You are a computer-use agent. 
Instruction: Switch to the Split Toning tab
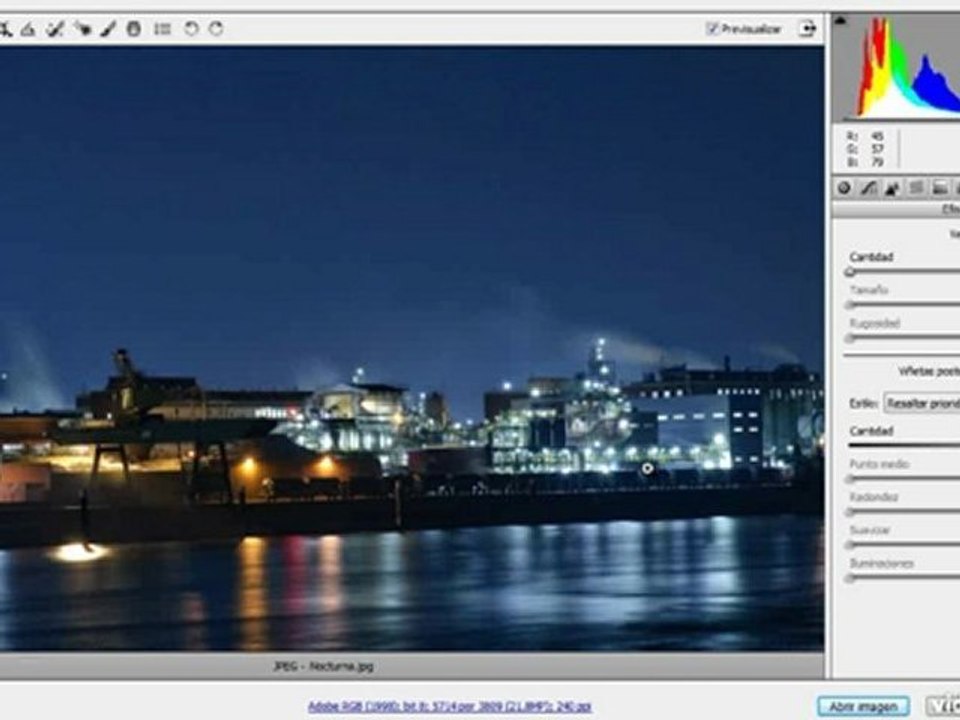[940, 188]
